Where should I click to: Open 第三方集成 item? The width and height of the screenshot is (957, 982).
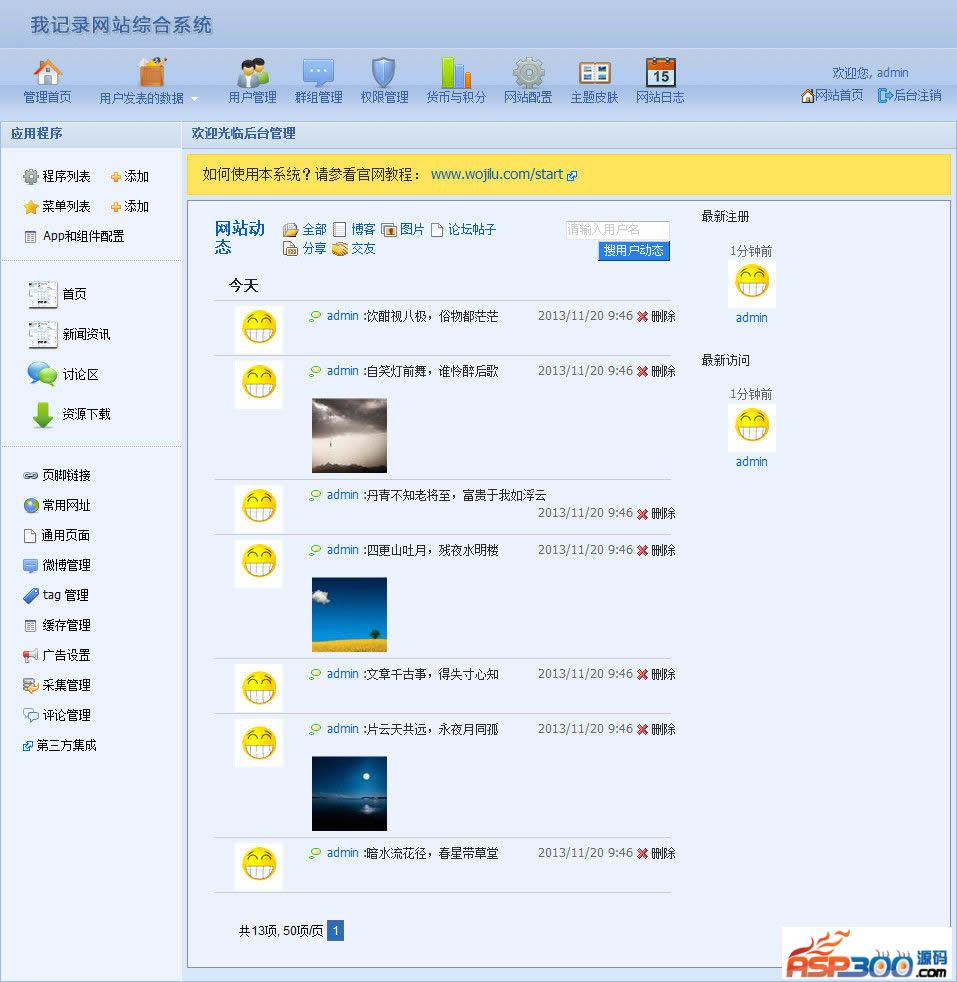tap(59, 745)
